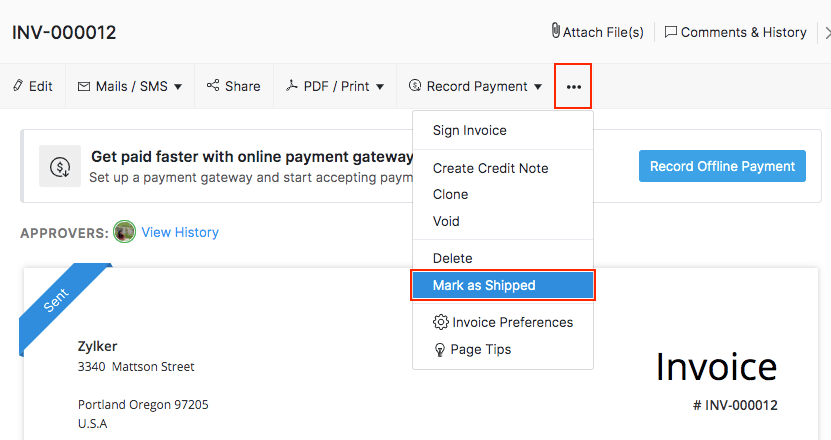Click the PDF / Print icon
The height and width of the screenshot is (440, 831).
coord(291,86)
